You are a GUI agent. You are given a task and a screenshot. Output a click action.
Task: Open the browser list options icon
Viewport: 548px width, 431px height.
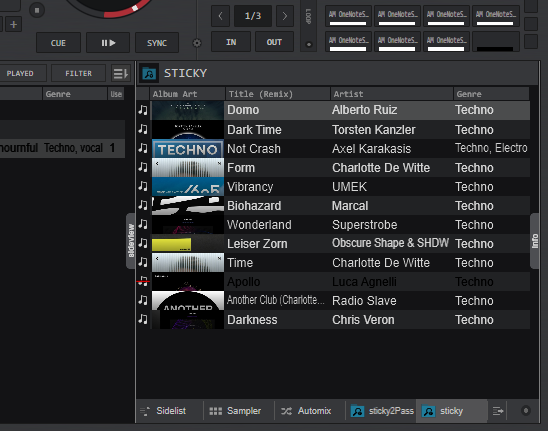pos(121,73)
